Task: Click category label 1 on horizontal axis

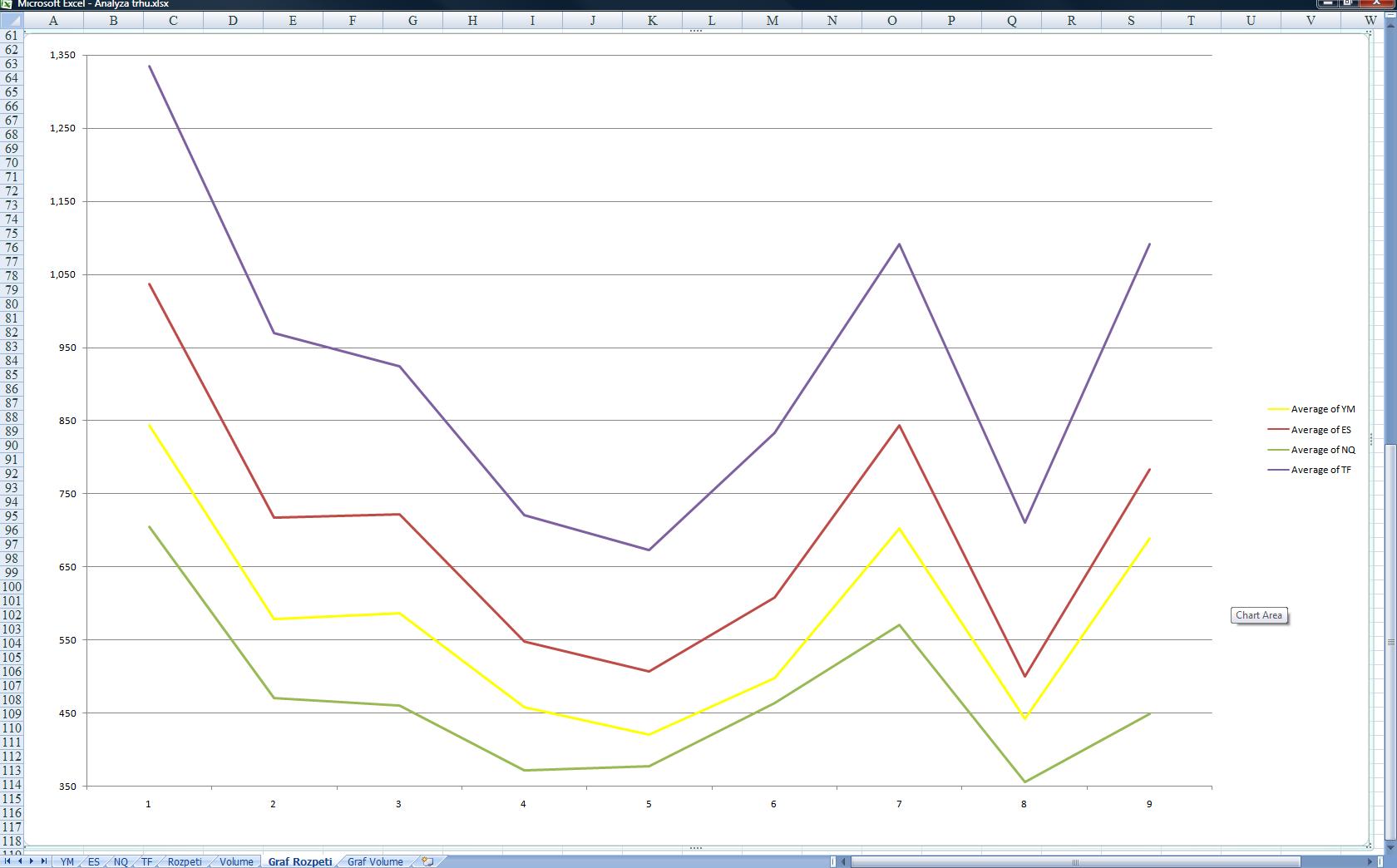Action: 149,804
